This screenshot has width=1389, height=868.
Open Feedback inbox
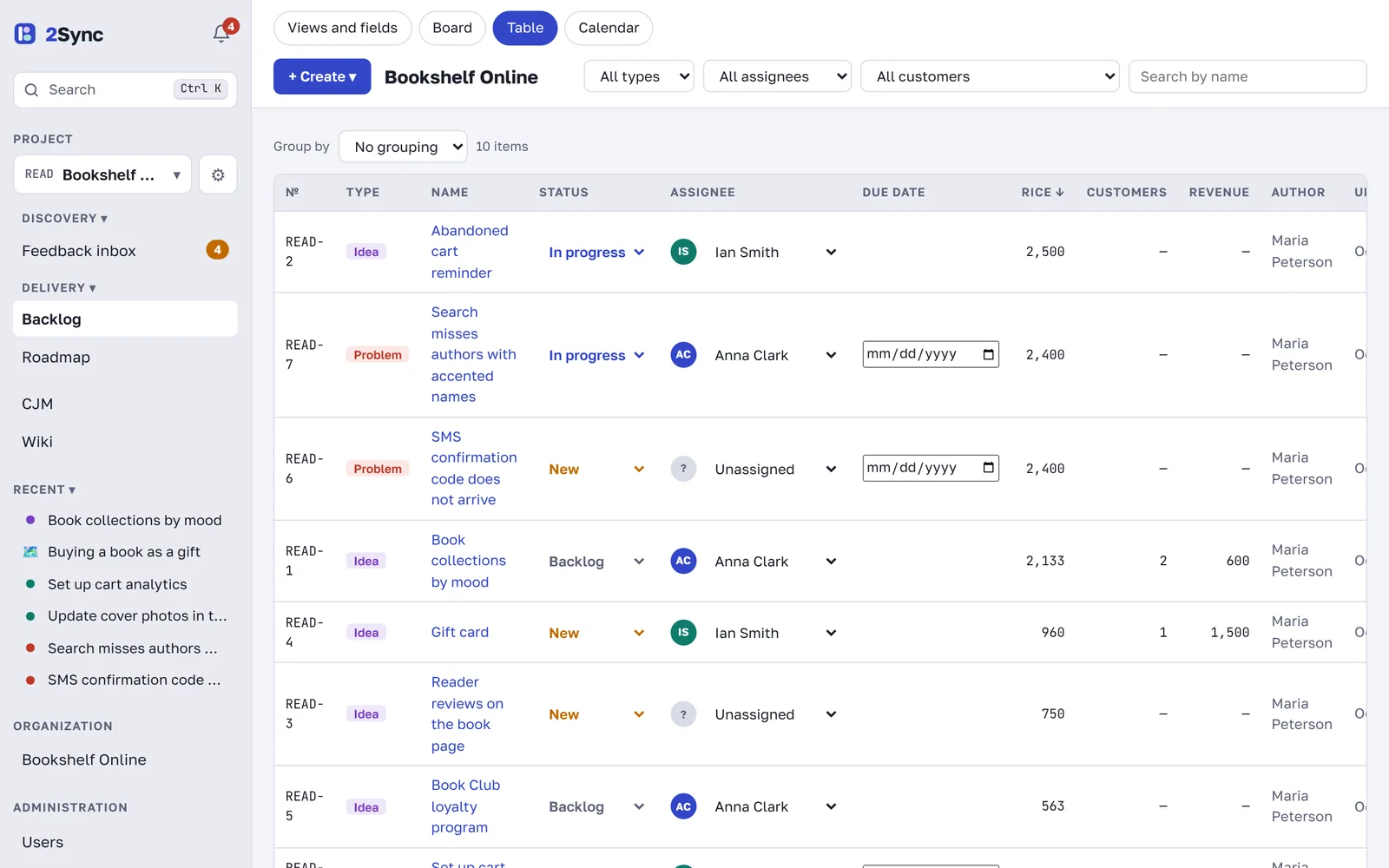point(125,251)
